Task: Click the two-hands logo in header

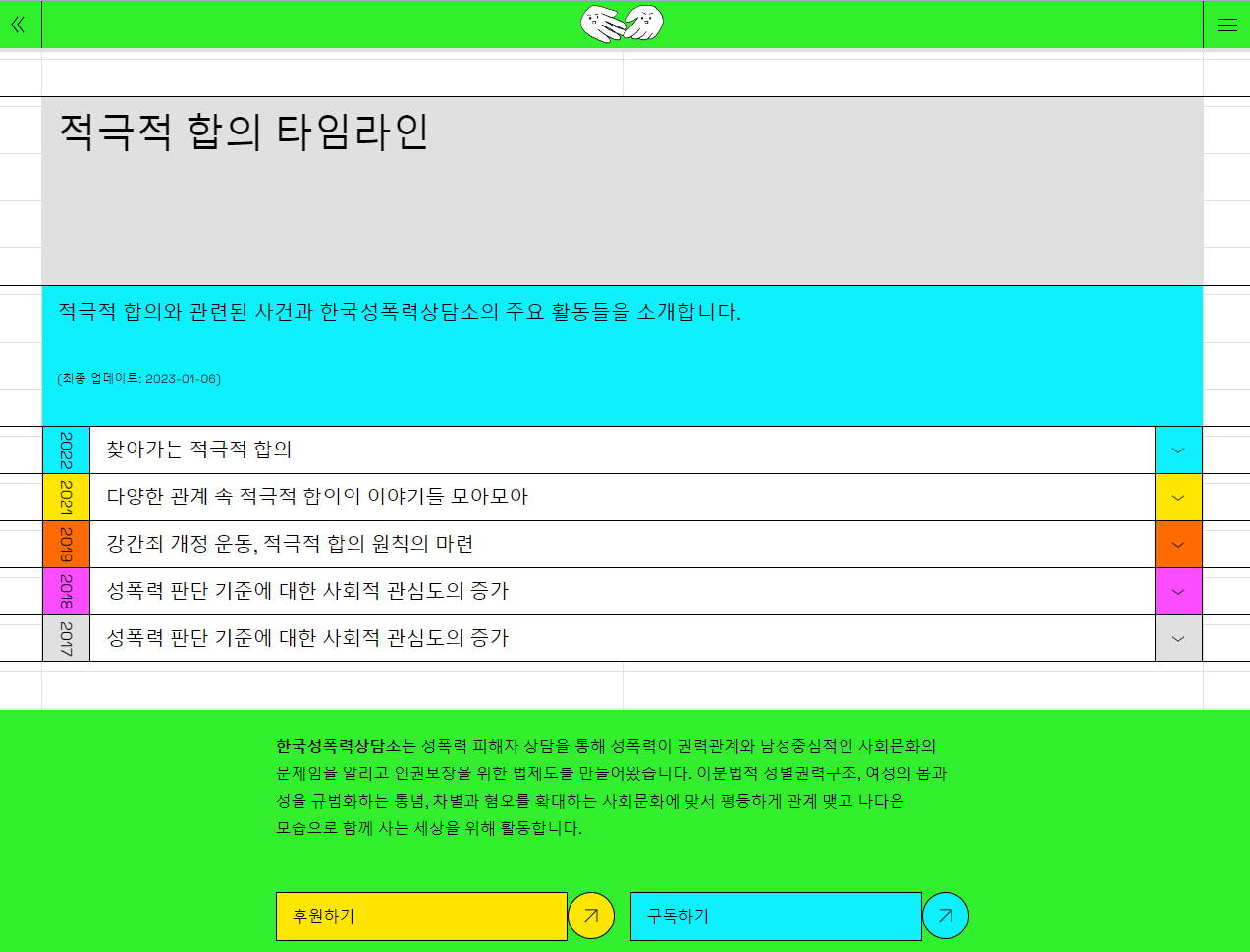Action: tap(623, 24)
